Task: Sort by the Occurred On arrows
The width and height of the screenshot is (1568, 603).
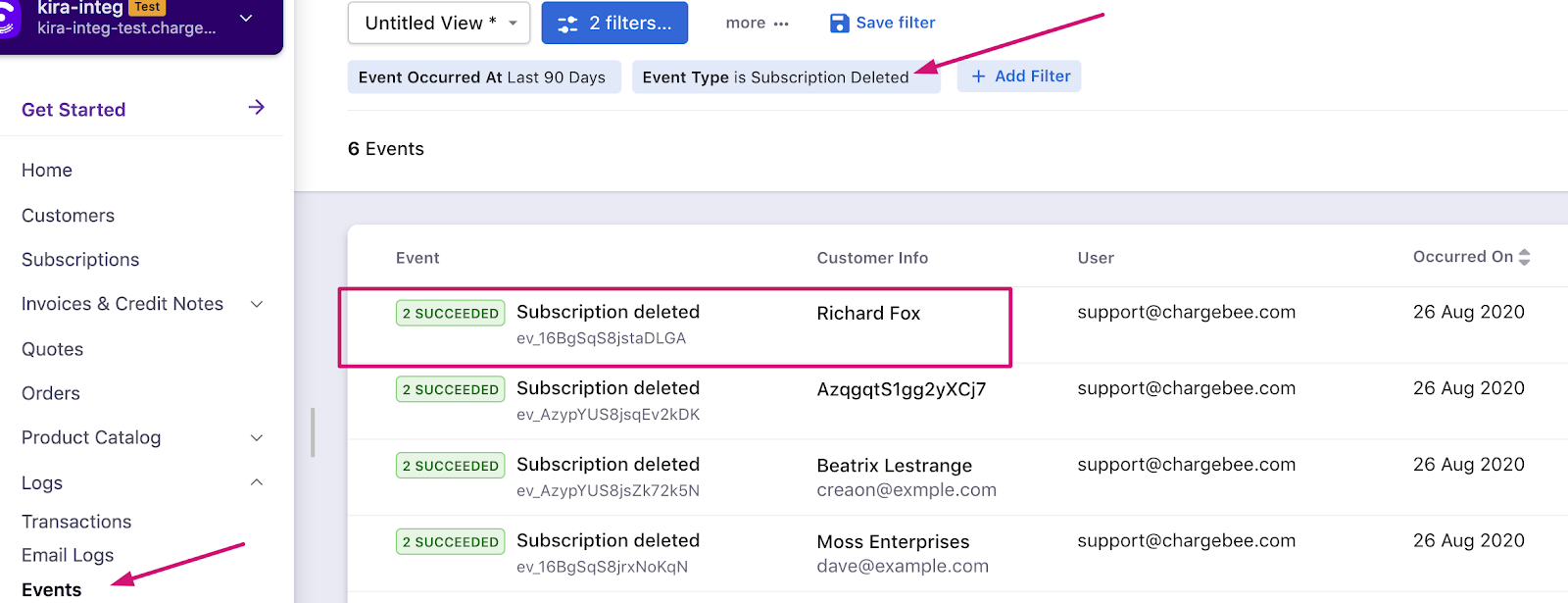Action: [1524, 257]
